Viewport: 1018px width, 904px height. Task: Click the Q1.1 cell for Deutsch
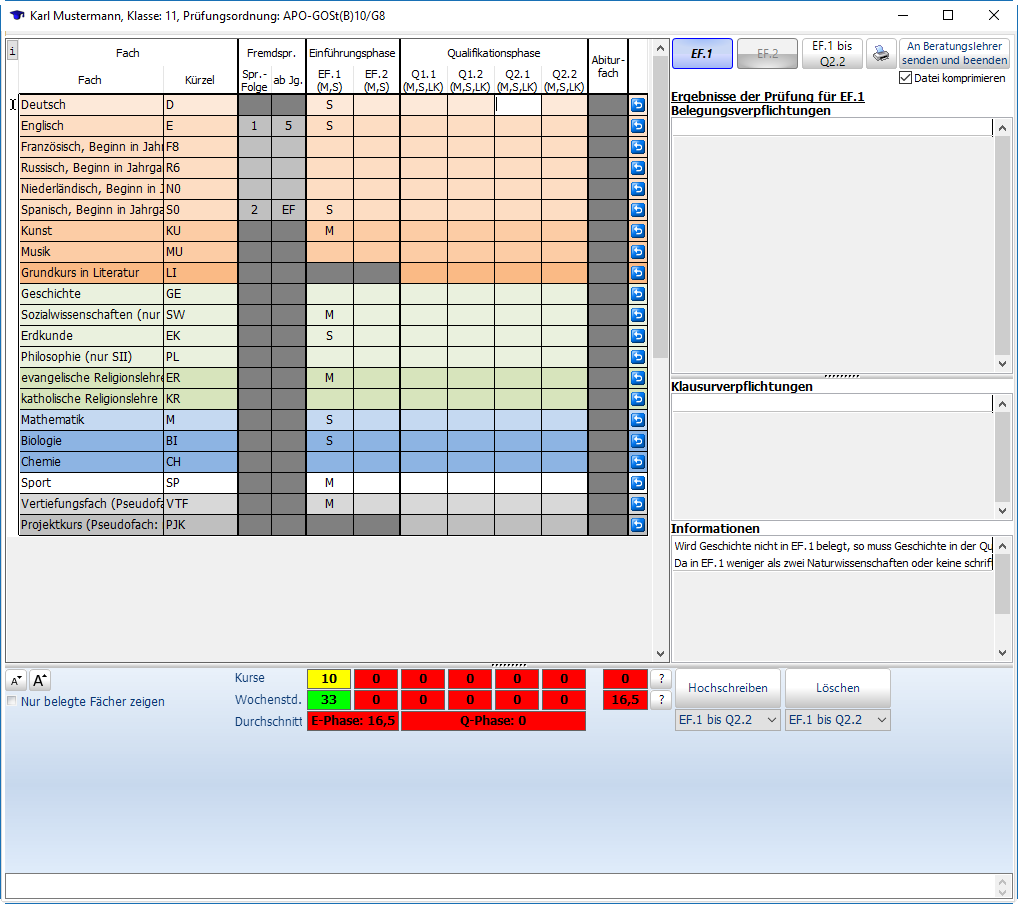423,105
